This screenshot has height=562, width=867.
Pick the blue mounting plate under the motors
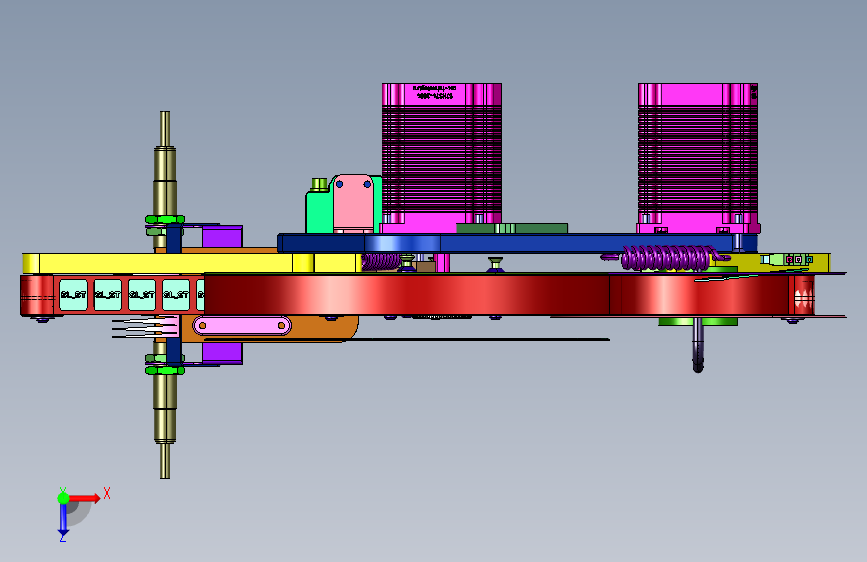517,243
